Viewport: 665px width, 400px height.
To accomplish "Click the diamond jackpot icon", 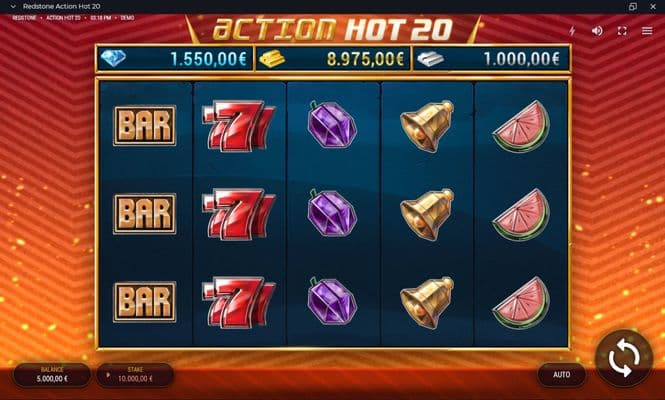I will pos(113,59).
